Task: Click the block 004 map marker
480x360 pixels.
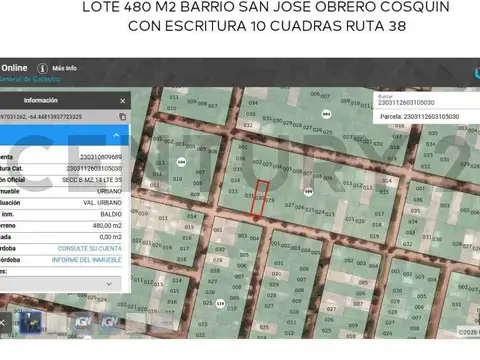Action: click(x=326, y=114)
